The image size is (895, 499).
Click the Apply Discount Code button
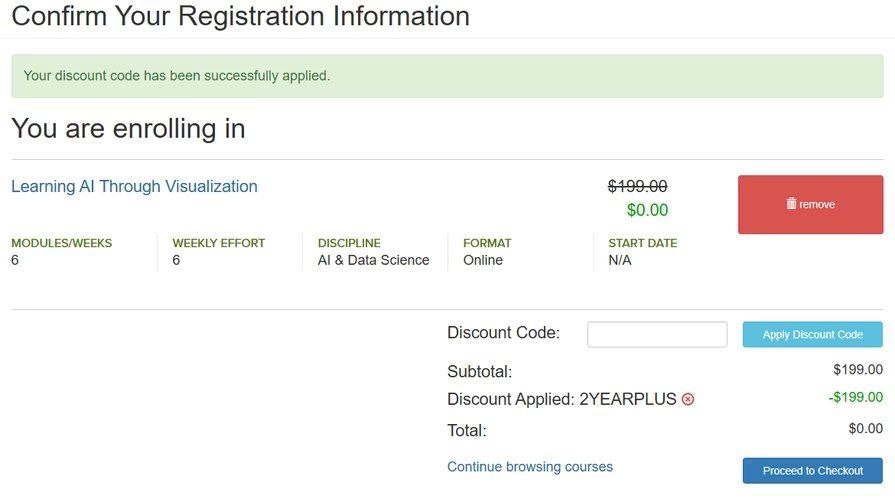812,335
